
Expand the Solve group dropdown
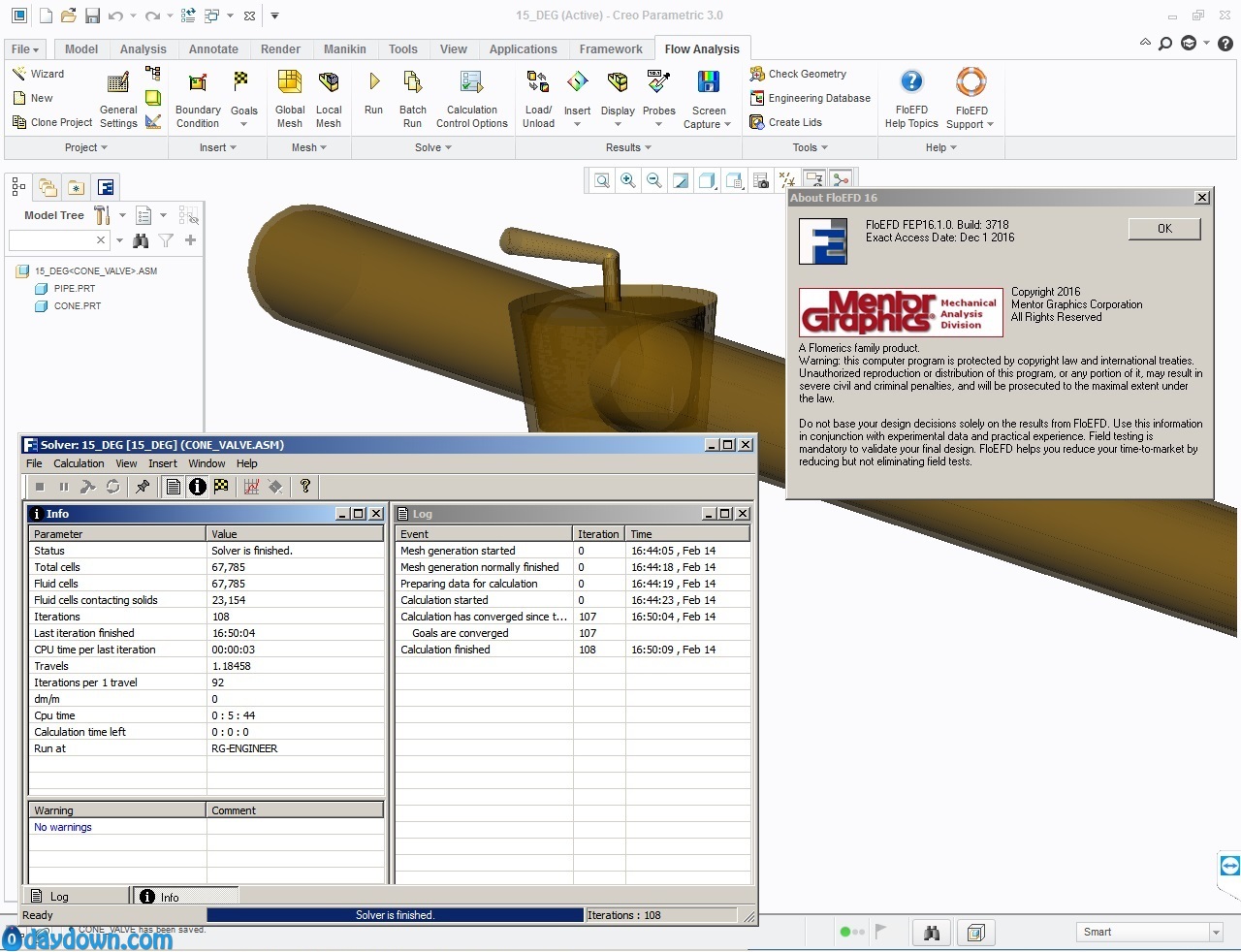click(433, 147)
